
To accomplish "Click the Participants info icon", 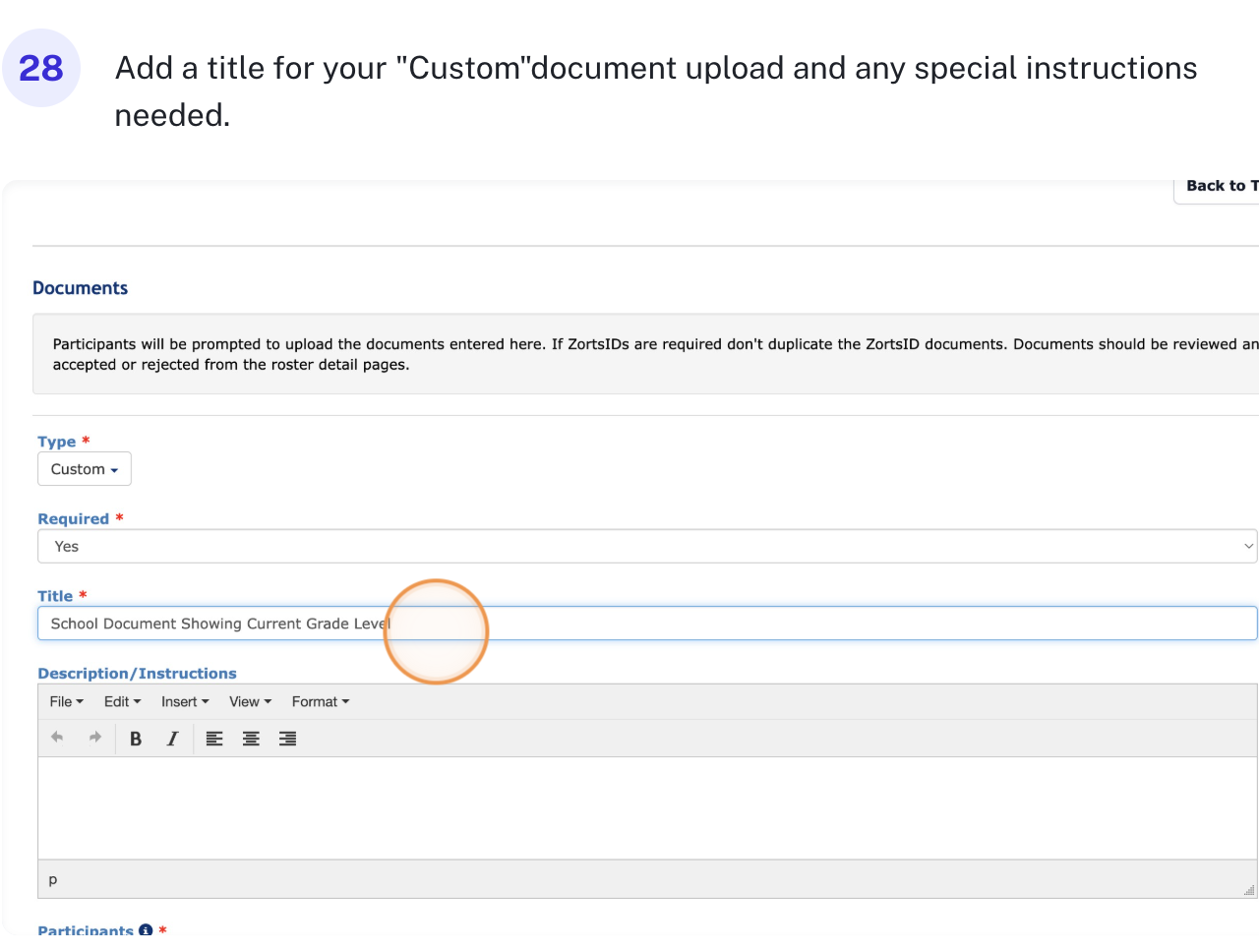I will tap(146, 930).
